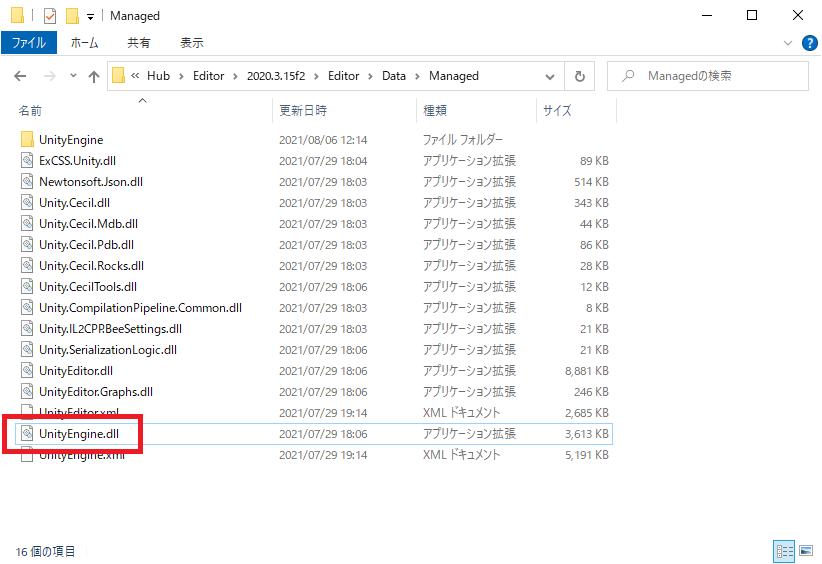Expand the hidden path chevrons before Hub
The width and height of the screenshot is (822, 564).
pos(135,76)
